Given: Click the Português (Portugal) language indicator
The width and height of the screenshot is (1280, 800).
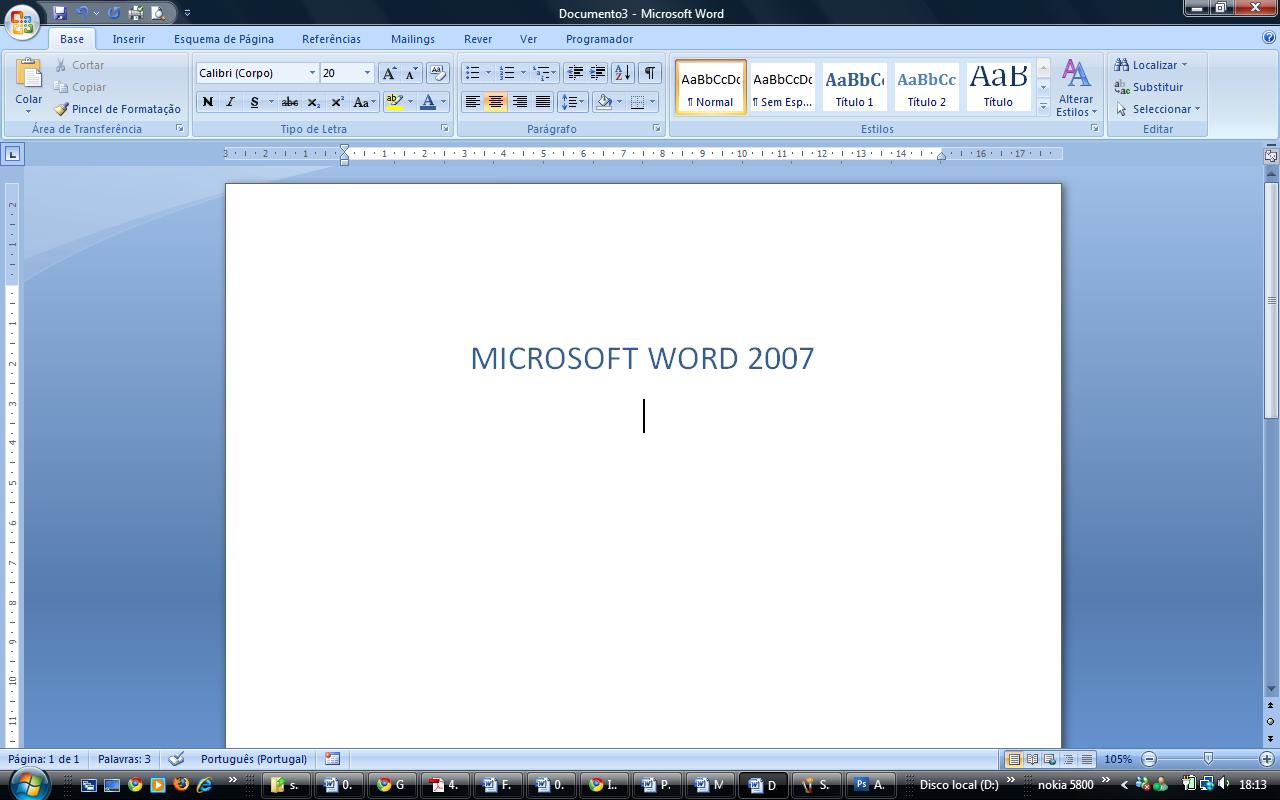Looking at the screenshot, I should click(254, 759).
